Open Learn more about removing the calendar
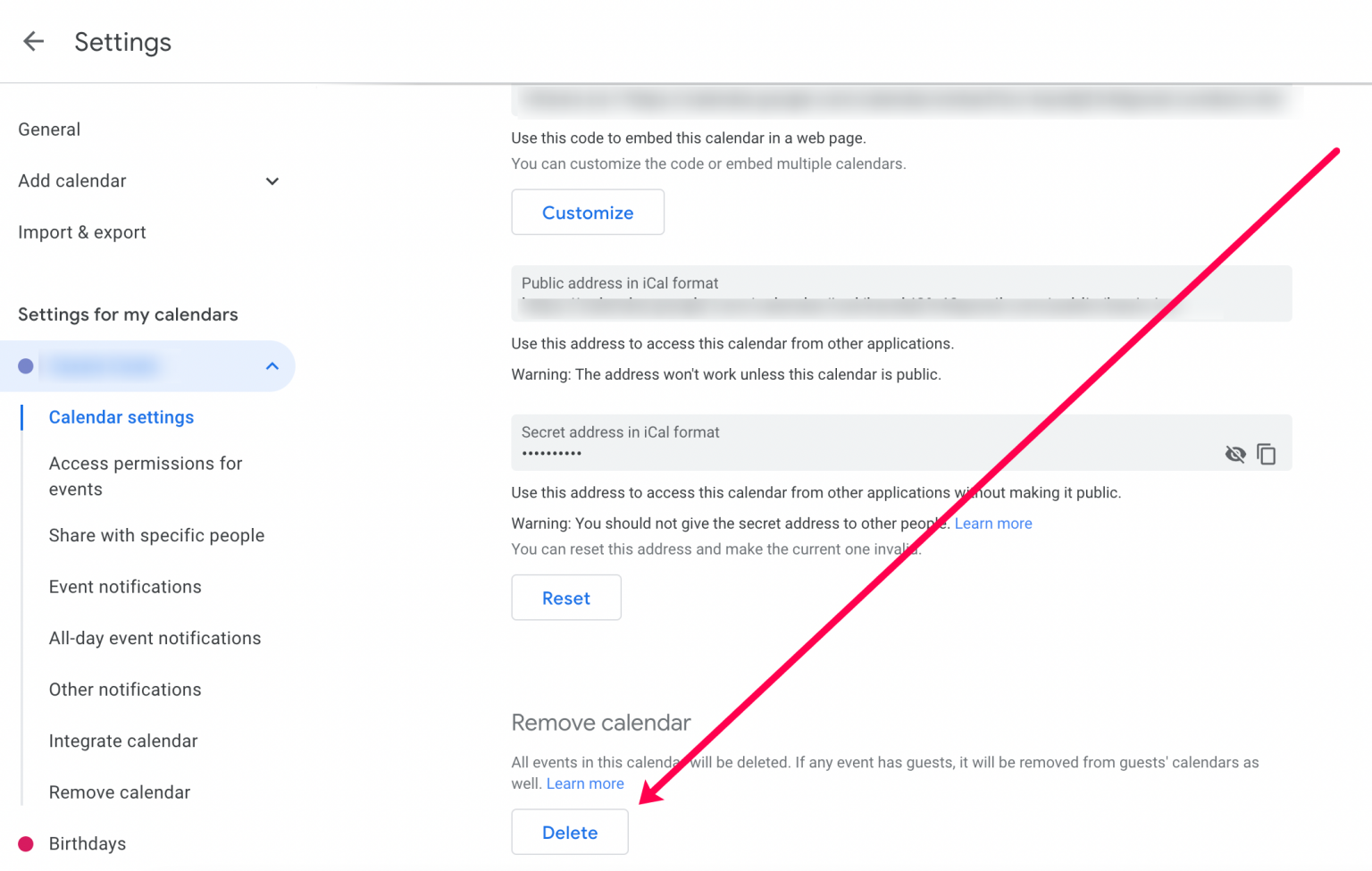Screen dimensions: 1372x871 click(585, 783)
